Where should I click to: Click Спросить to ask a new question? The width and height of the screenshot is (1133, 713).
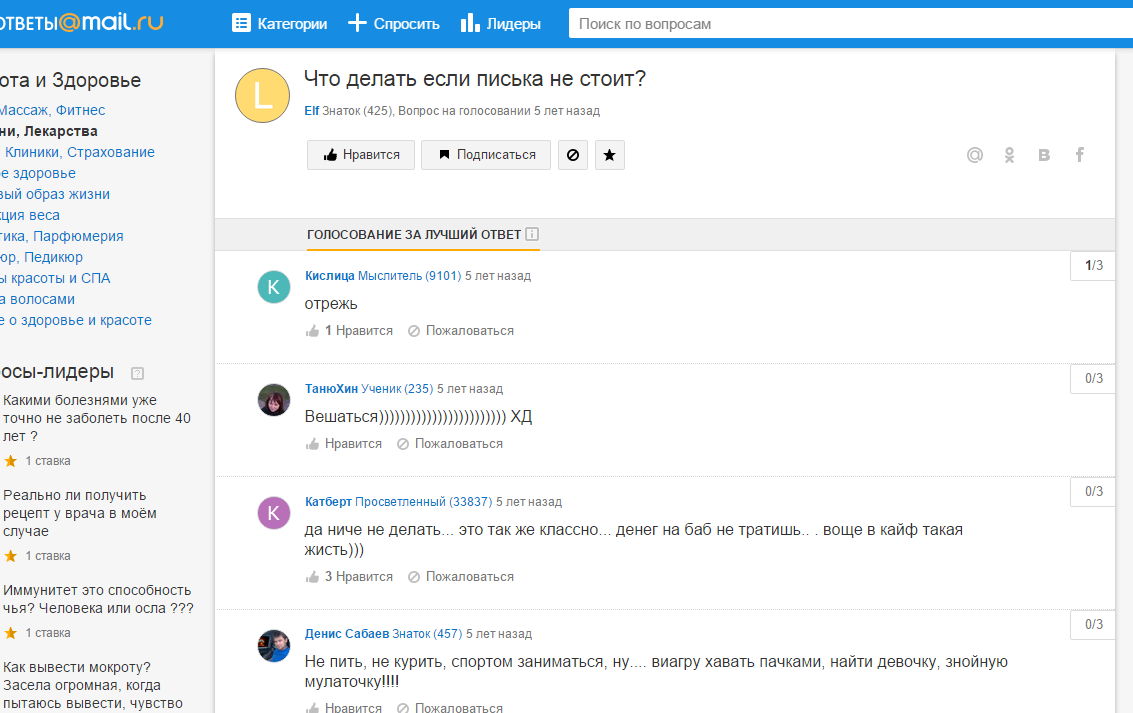394,24
